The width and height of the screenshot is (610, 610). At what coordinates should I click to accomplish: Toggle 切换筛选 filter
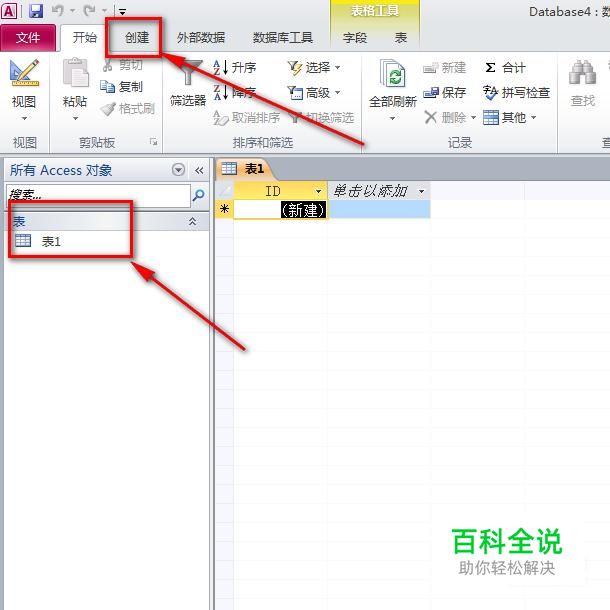click(x=322, y=117)
